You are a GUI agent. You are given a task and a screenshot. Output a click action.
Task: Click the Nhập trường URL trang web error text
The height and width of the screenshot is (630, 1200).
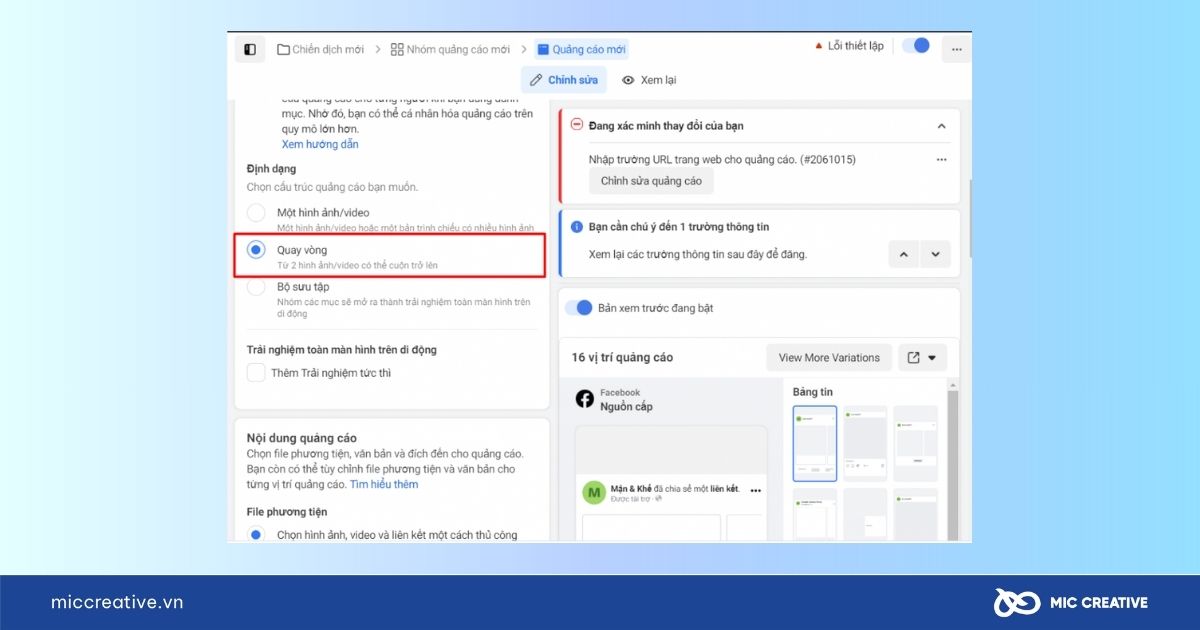[722, 159]
